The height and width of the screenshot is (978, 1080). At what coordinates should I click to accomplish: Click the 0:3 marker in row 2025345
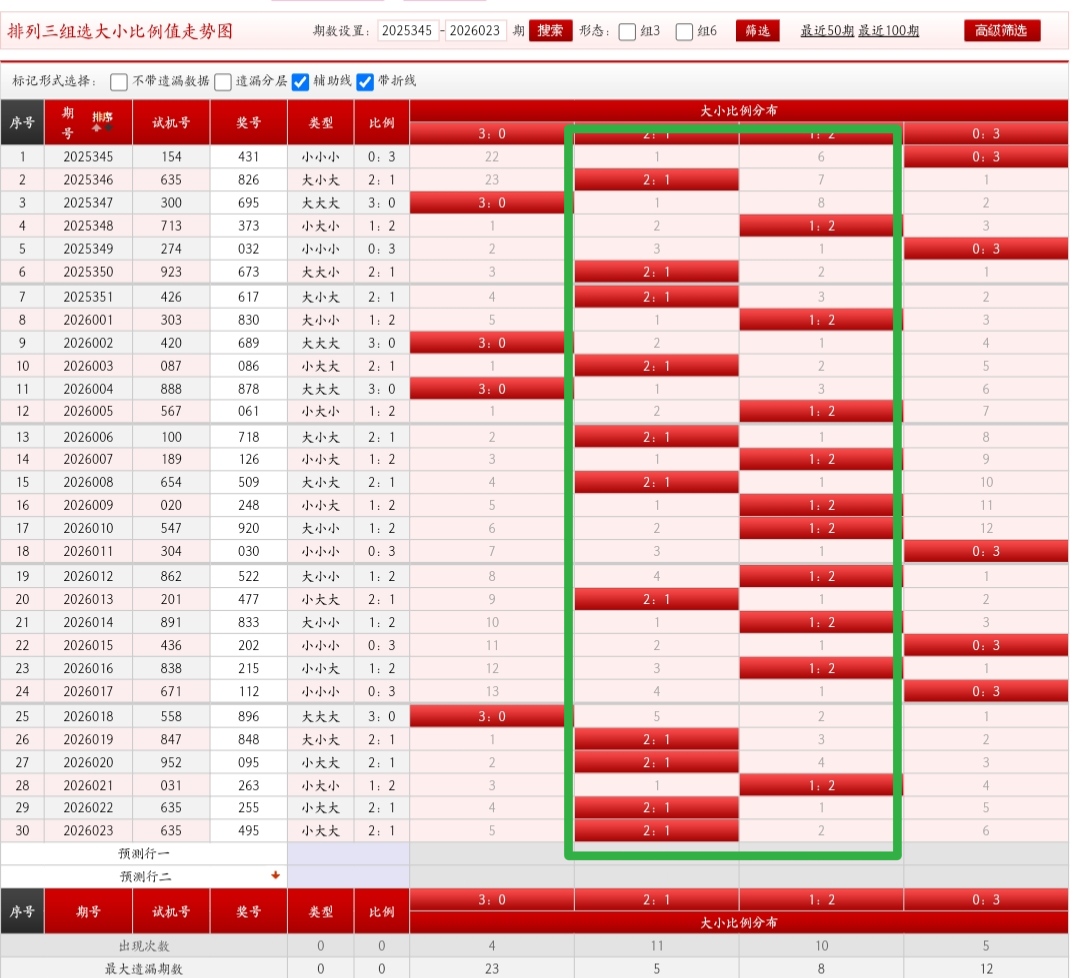985,157
